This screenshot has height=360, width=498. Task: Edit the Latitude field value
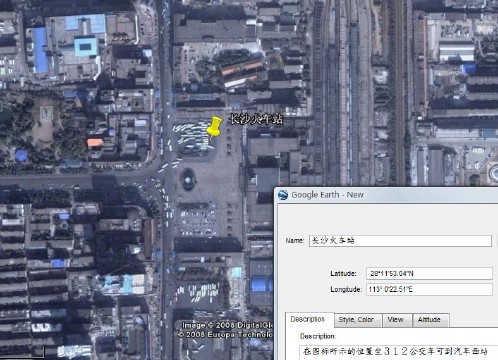tap(429, 273)
